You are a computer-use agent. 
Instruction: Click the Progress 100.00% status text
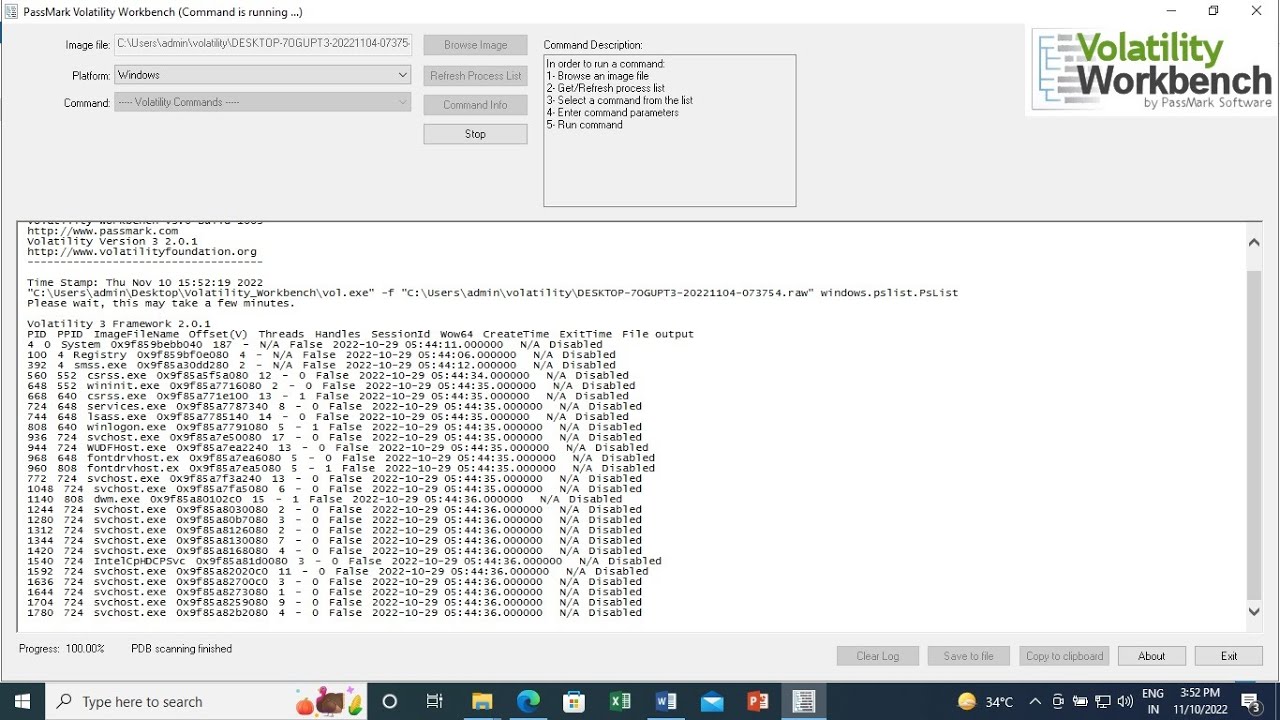[61, 649]
